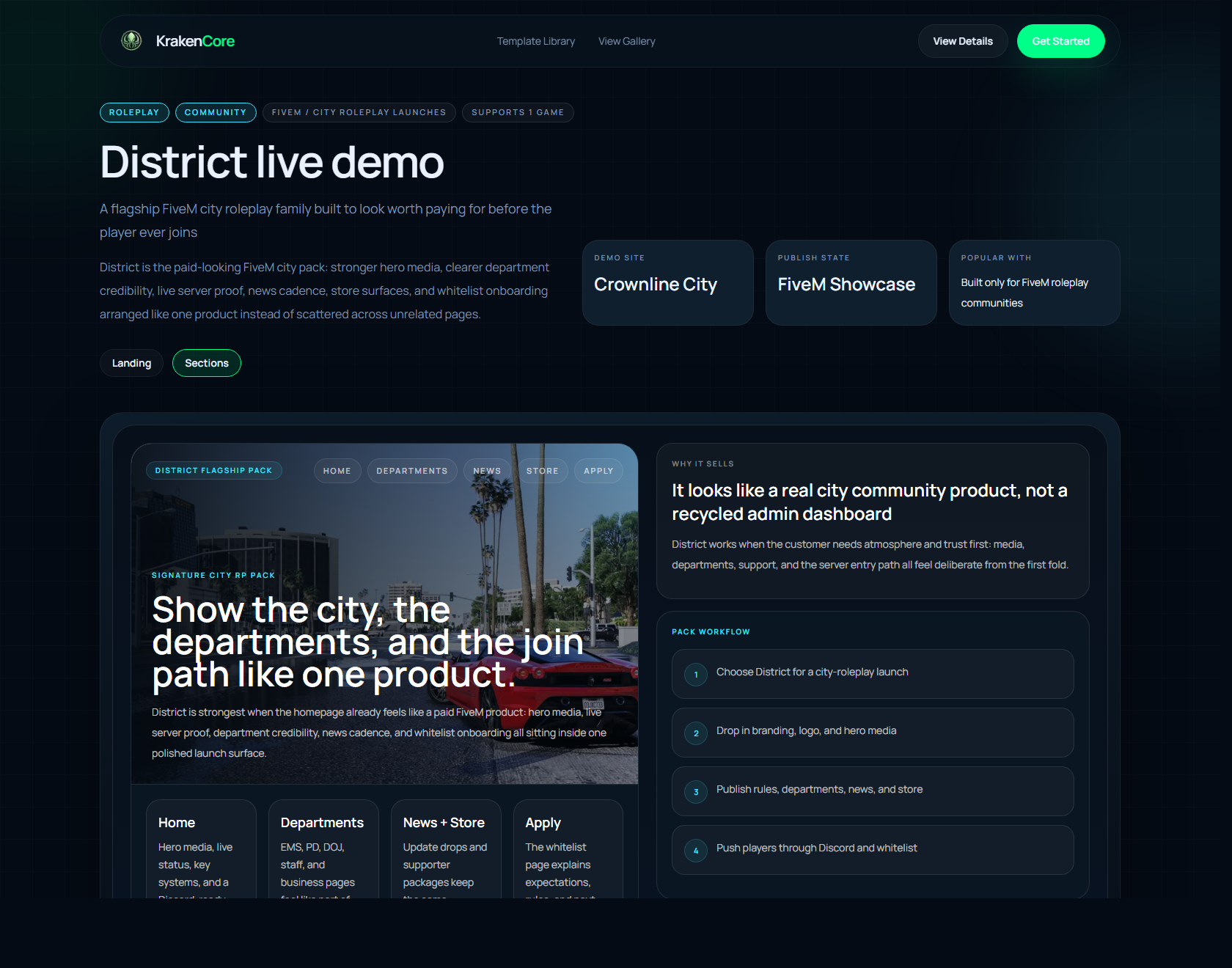Click the Crownline City demo site card
The width and height of the screenshot is (1232, 968).
[x=668, y=282]
